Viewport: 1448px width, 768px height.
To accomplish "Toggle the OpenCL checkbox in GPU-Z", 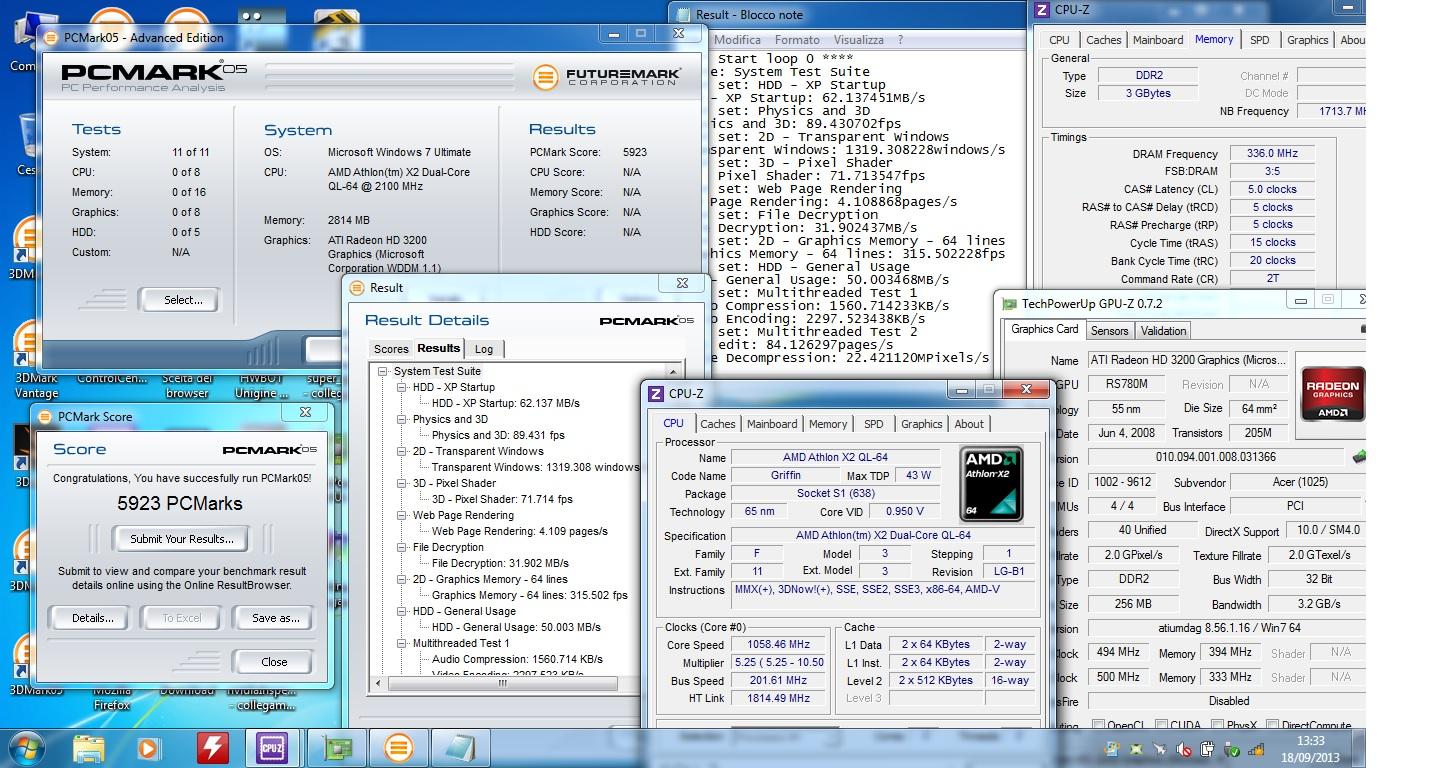I will (1098, 726).
